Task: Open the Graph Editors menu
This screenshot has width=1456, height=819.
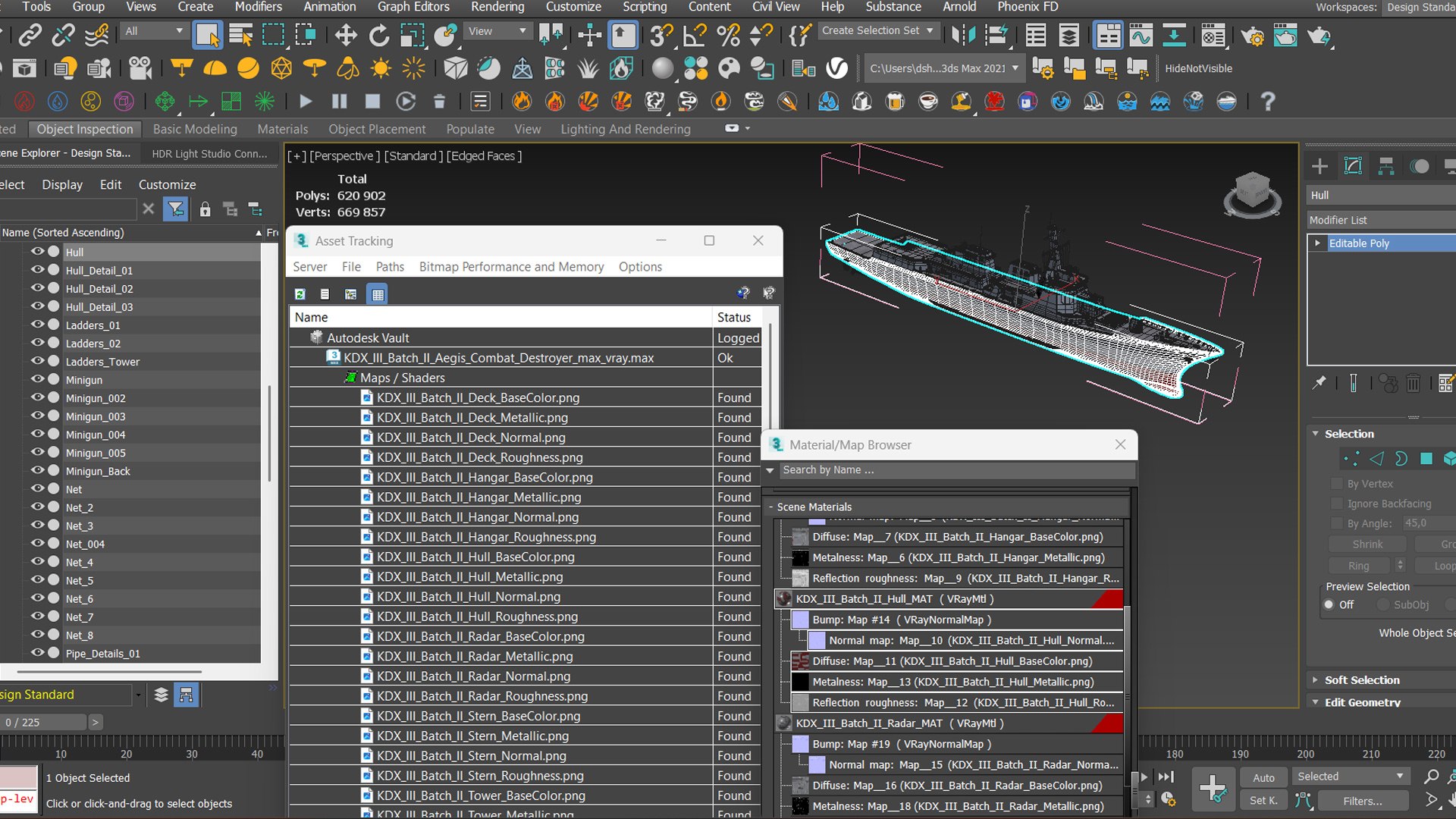Action: point(413,7)
